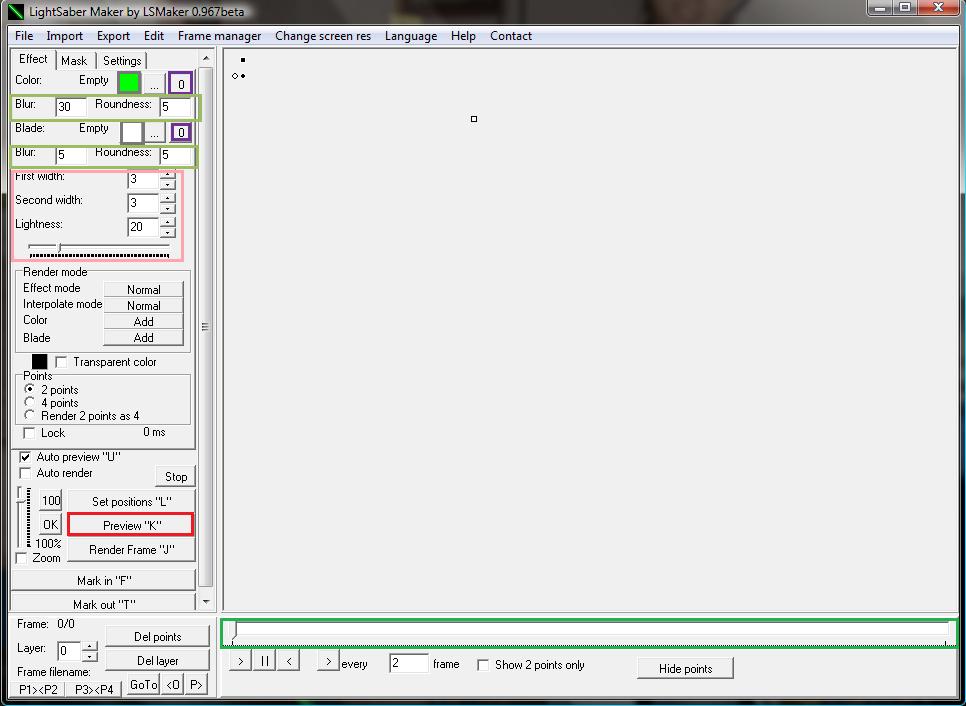
Task: Change Interpolate mode Normal button
Action: point(144,306)
